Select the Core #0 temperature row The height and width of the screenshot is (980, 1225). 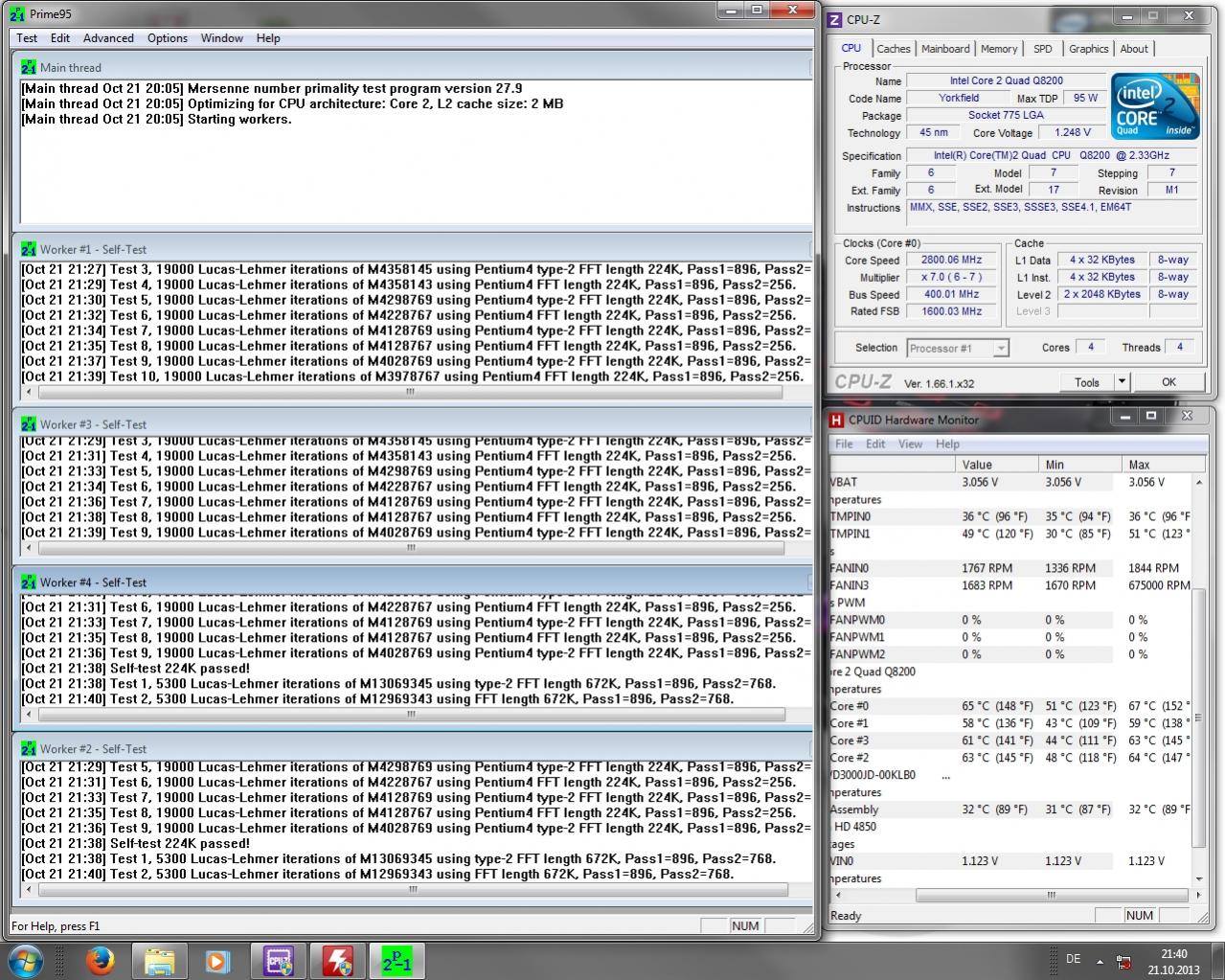point(1010,706)
